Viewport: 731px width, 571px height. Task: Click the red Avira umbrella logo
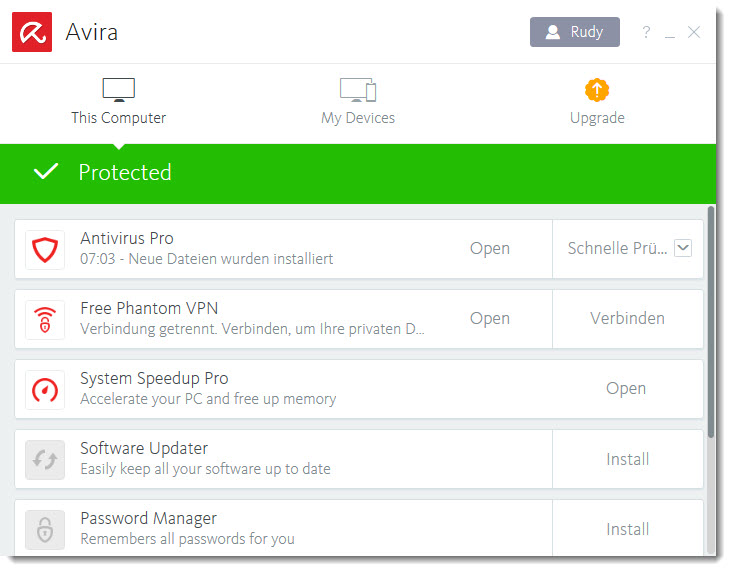32,32
